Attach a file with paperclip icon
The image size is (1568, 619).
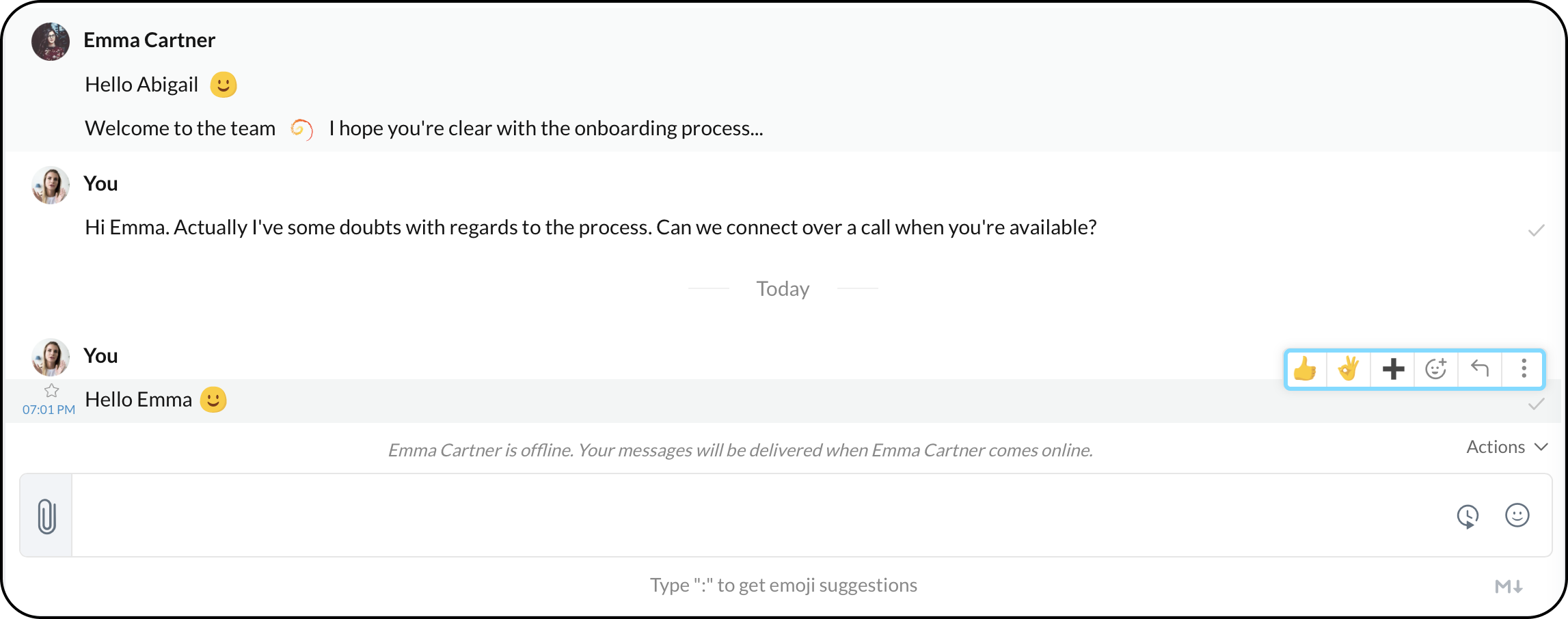(46, 516)
